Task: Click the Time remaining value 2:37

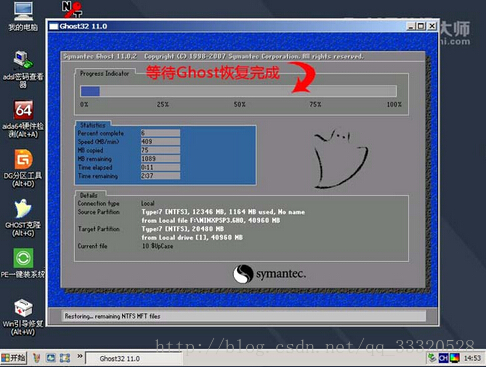Action: tap(160, 176)
